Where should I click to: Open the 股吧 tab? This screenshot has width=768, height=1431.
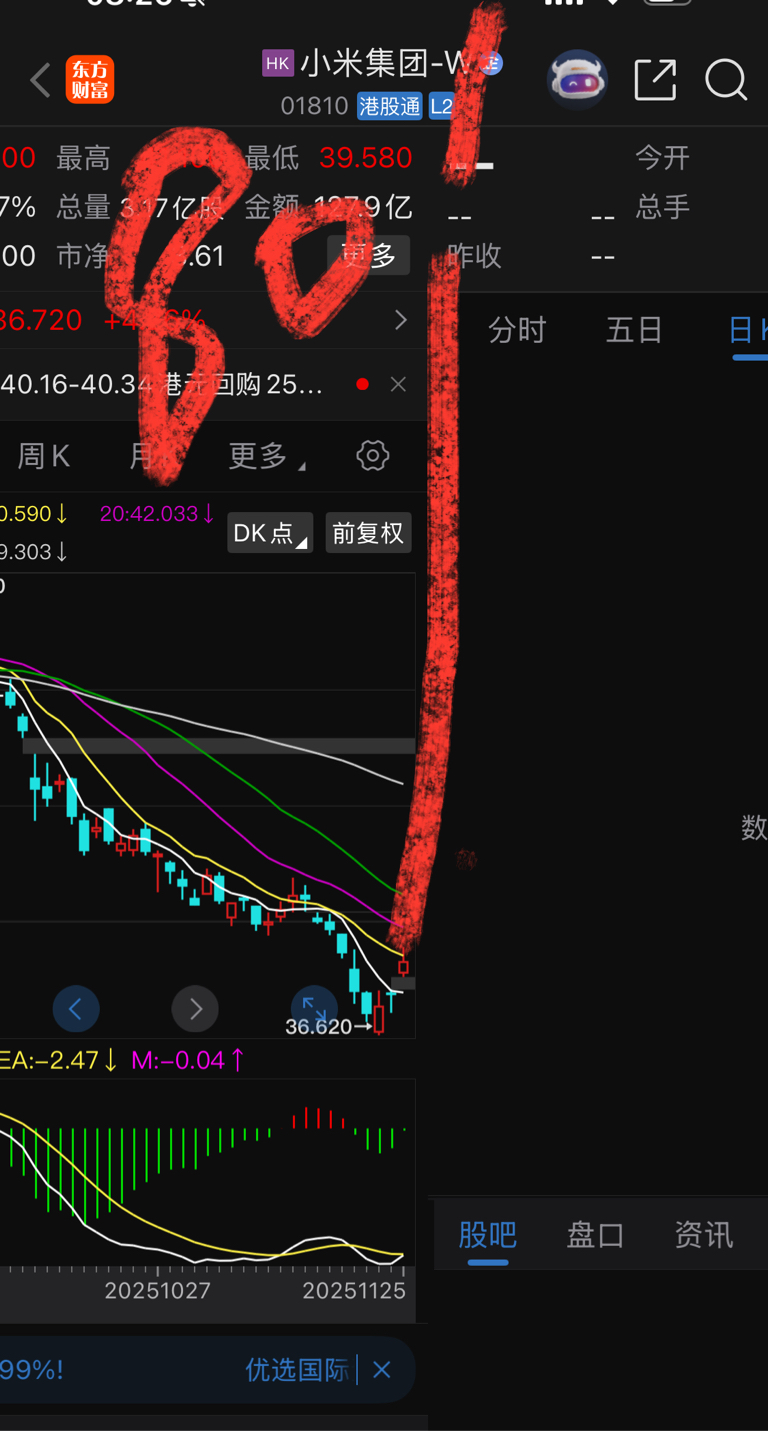tap(487, 1235)
